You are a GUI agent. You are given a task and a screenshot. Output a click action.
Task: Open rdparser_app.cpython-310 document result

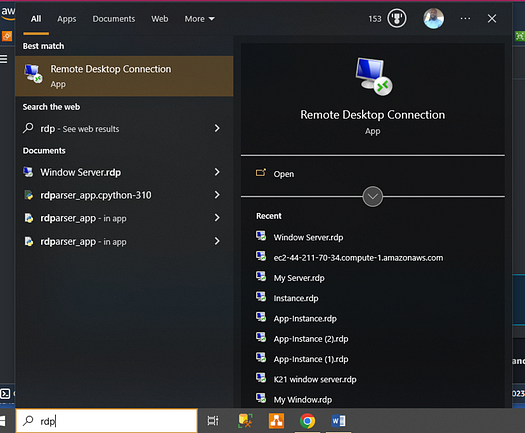[x=124, y=195]
